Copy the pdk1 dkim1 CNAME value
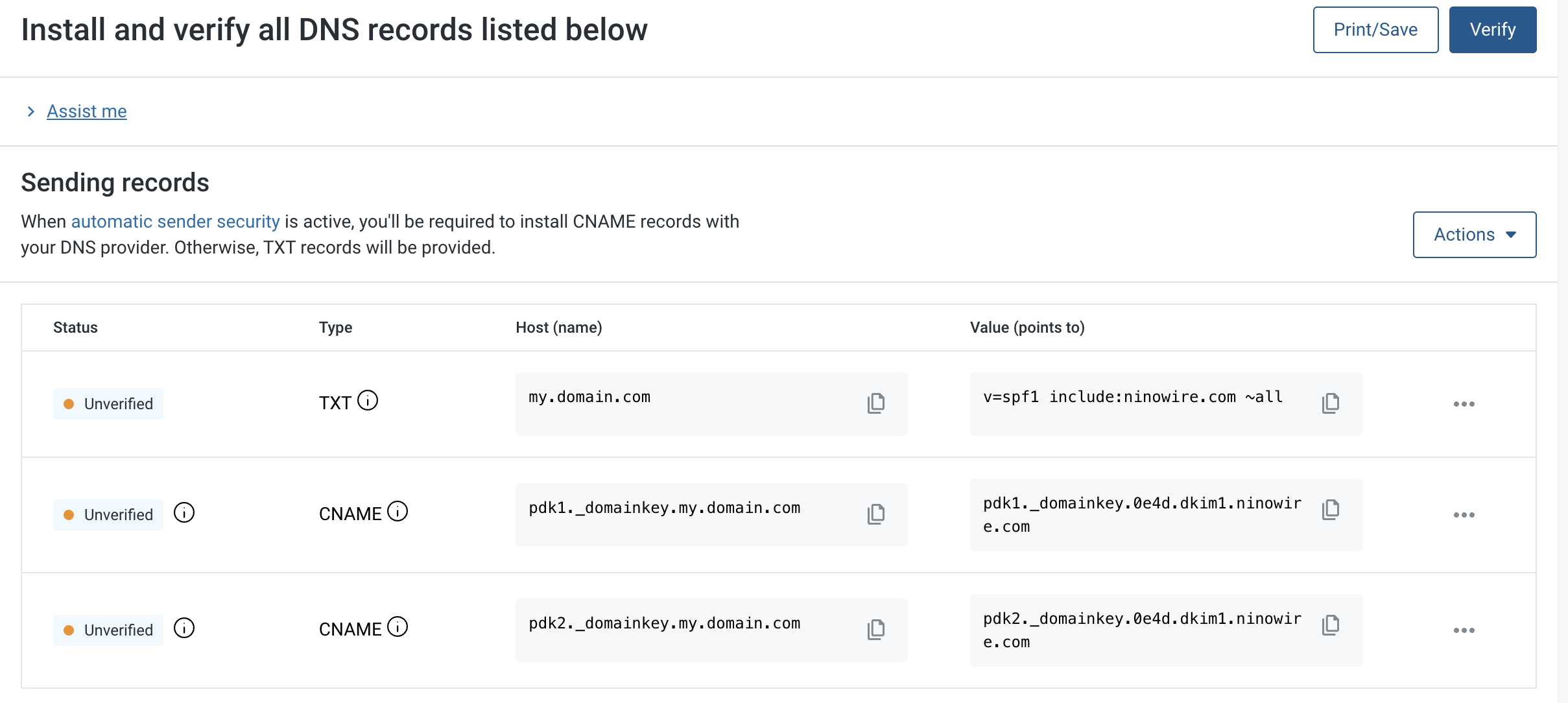Viewport: 1568px width, 703px height. [x=1330, y=510]
